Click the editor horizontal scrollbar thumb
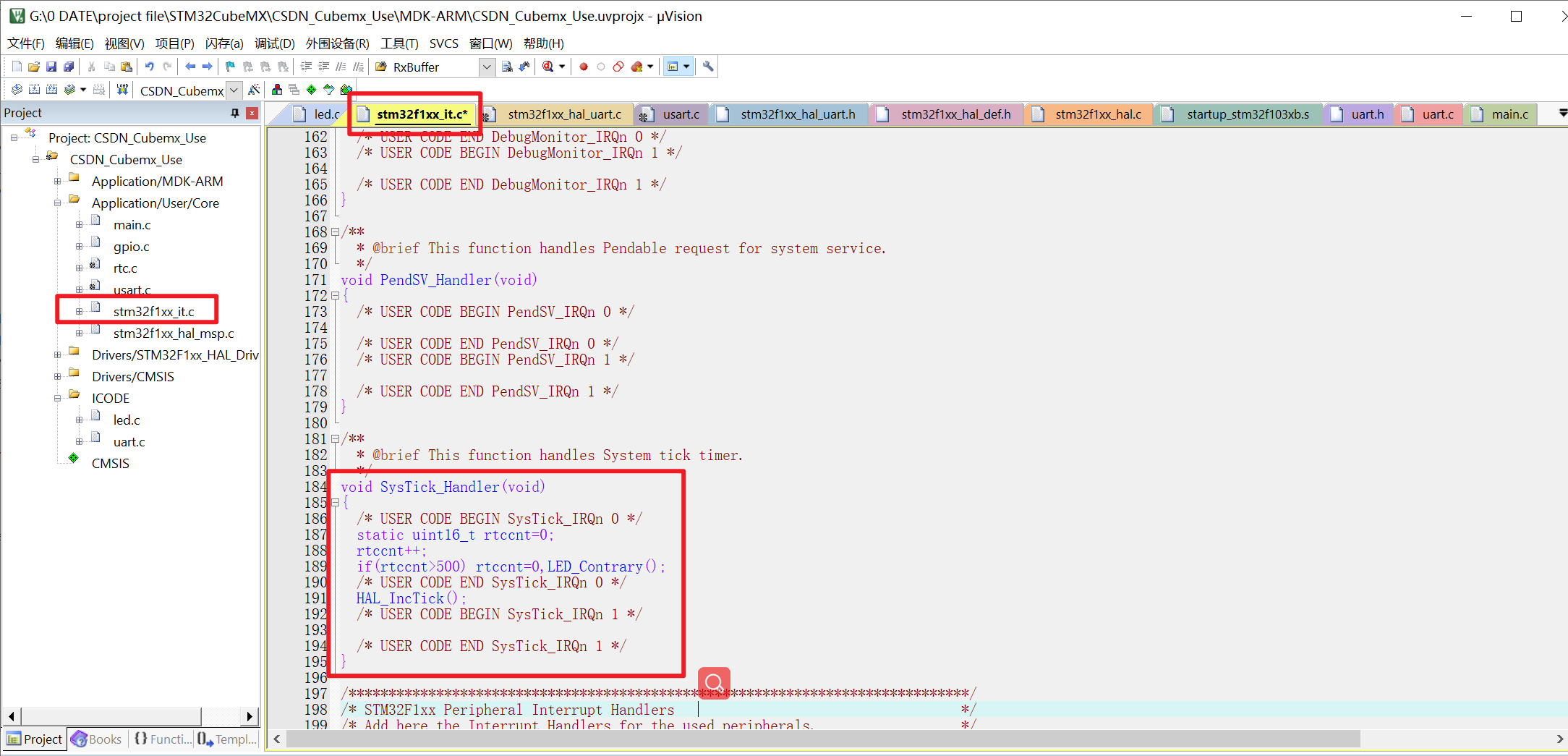This screenshot has height=756, width=1568. 823,739
